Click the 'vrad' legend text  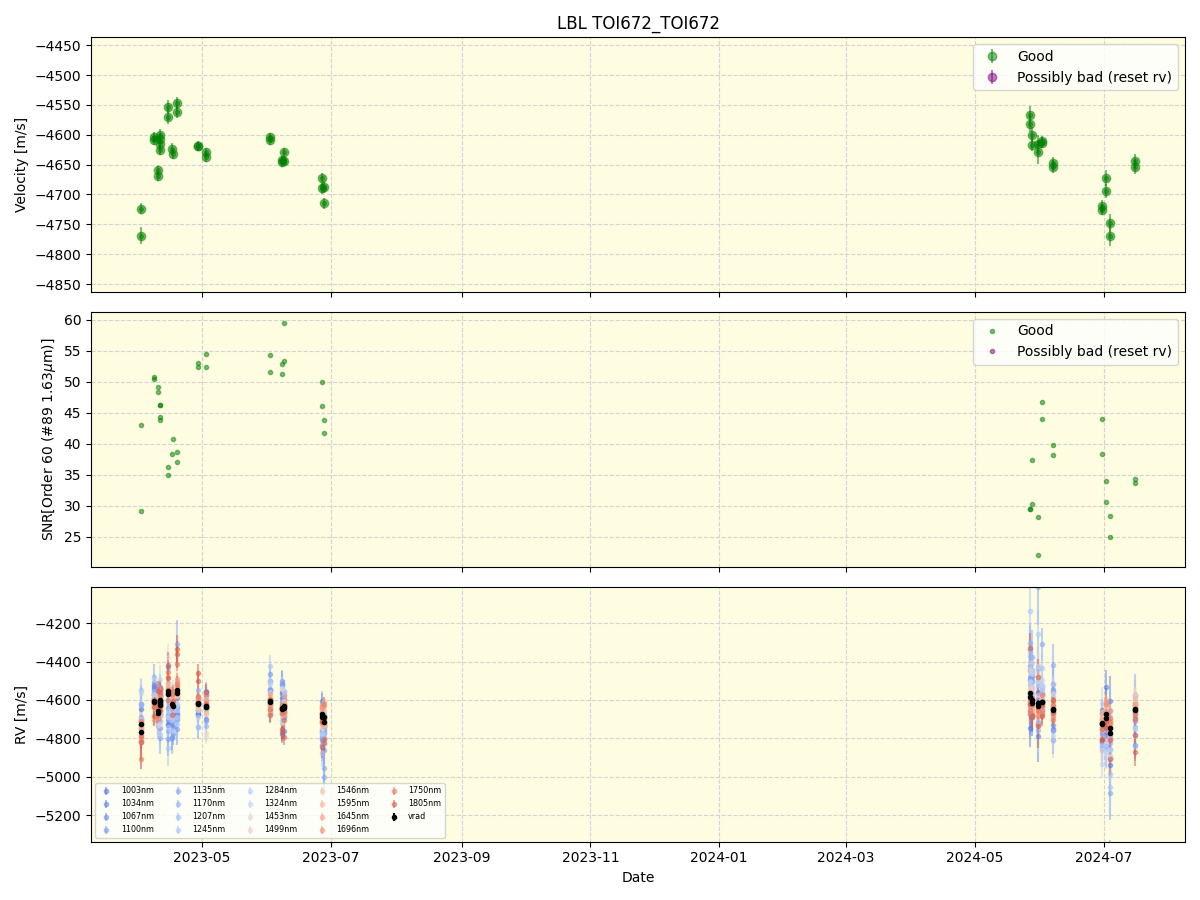(417, 817)
